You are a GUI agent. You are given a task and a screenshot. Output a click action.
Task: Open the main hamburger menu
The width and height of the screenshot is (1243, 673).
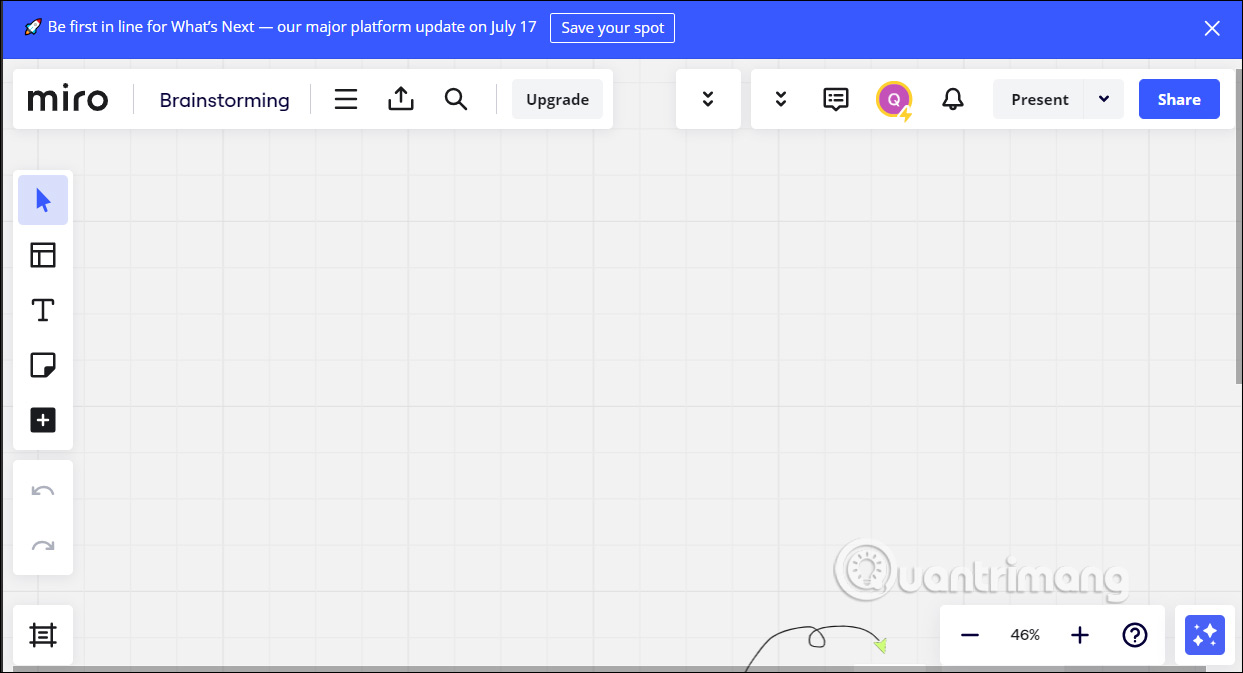point(346,99)
